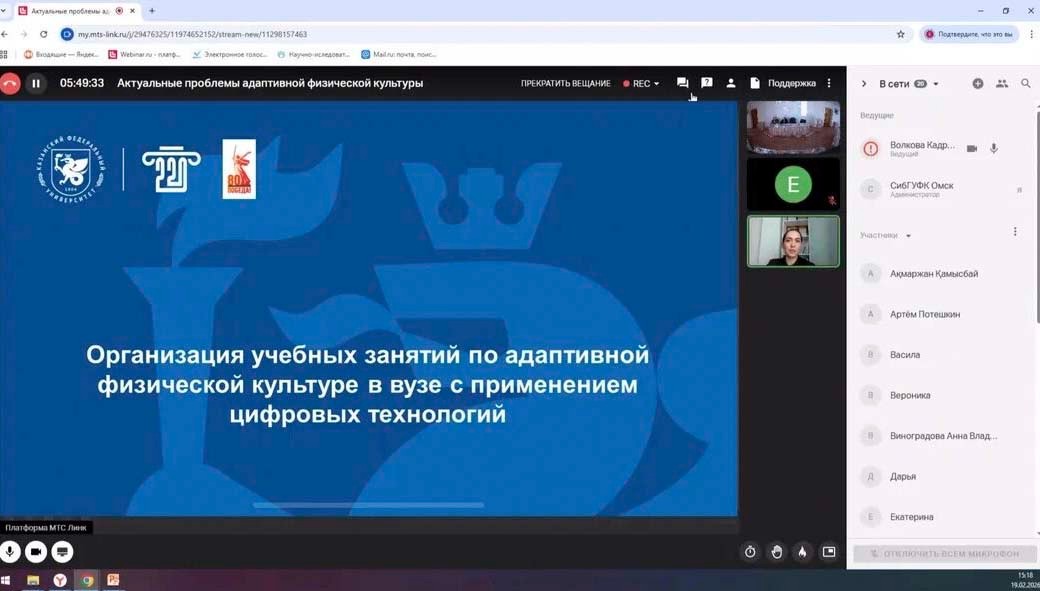1040x591 pixels.
Task: Mute the microphone in bottom toolbar
Action: (x=10, y=551)
